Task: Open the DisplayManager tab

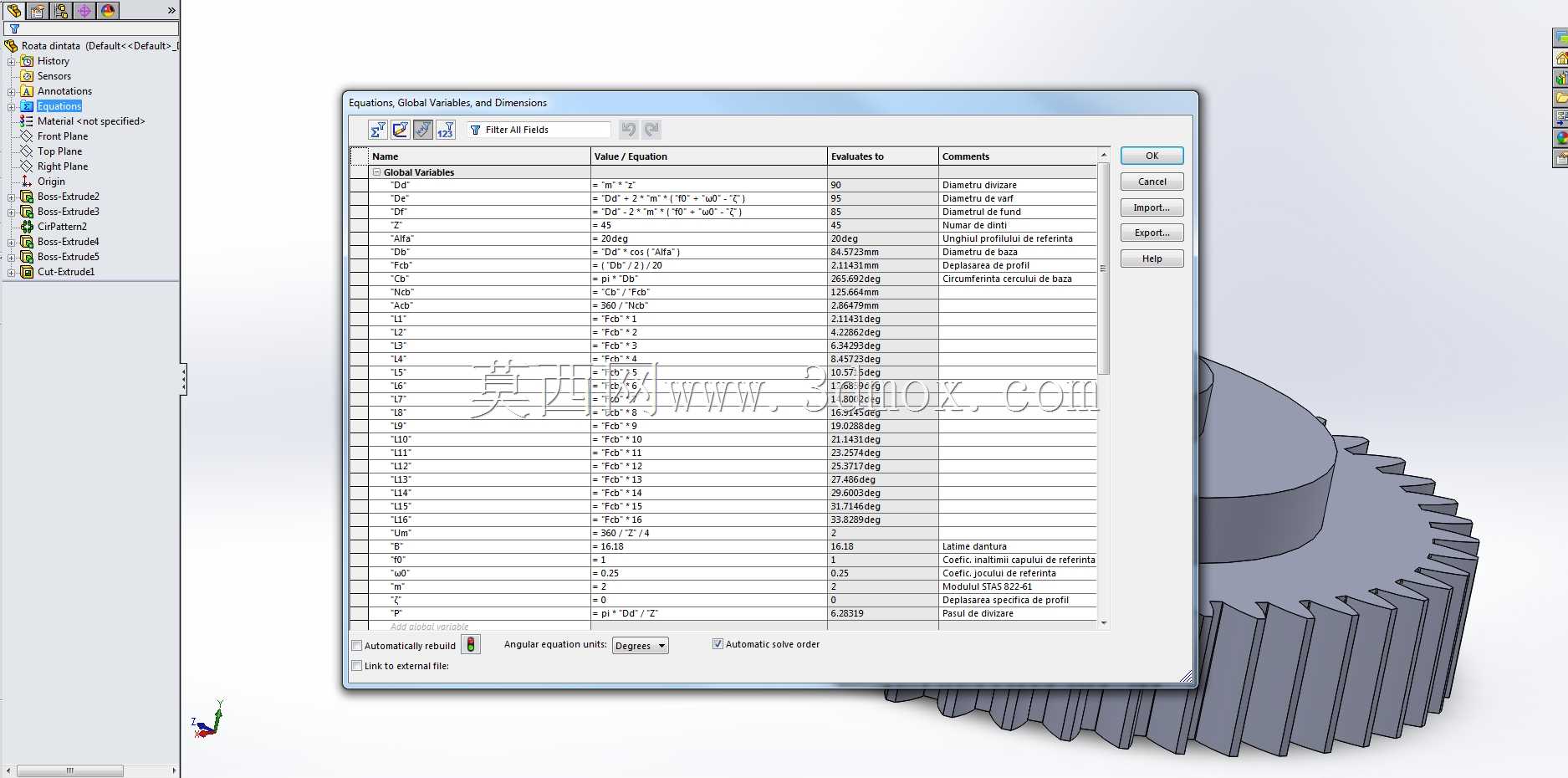Action: (108, 11)
